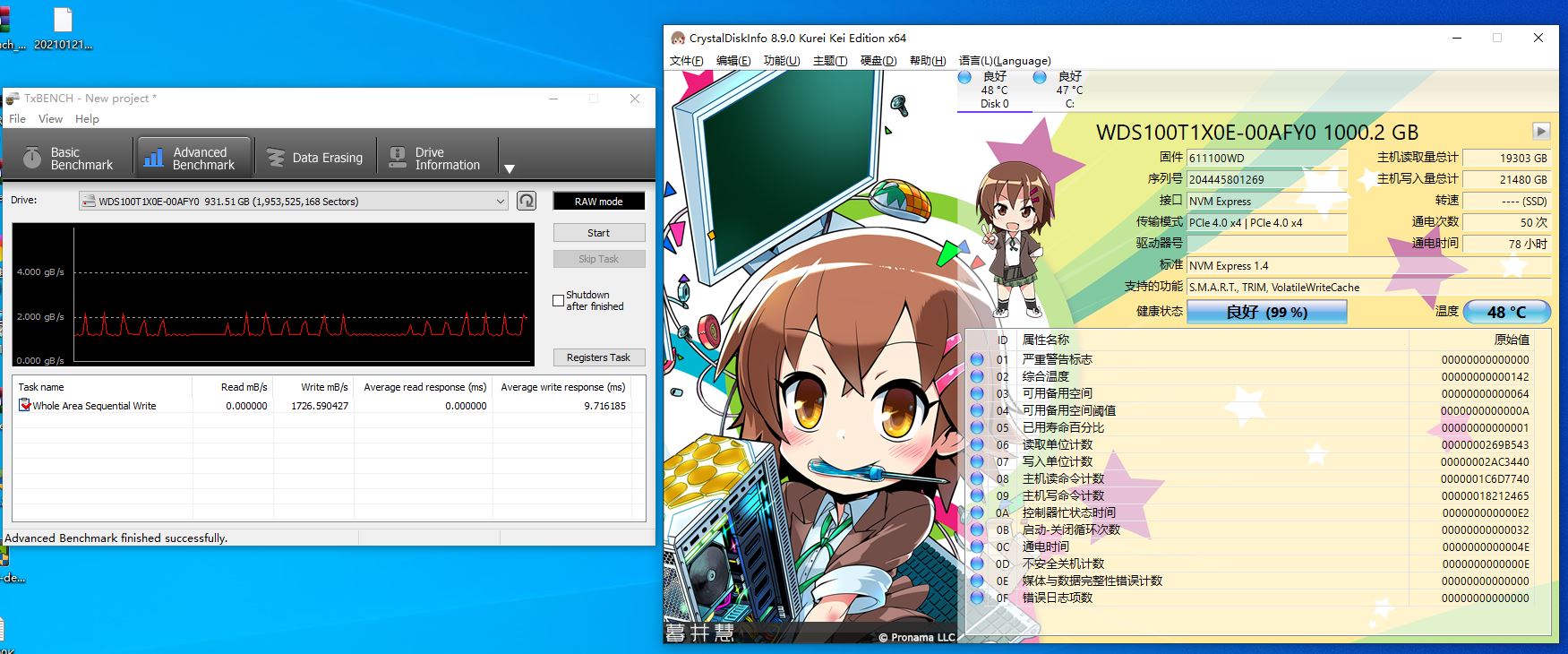Click status orb for attribute 0C 通电时间
This screenshot has width=1568, height=654.
point(977,546)
